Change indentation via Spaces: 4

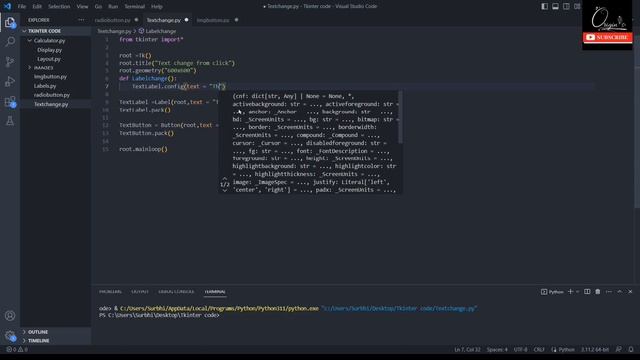click(x=497, y=349)
